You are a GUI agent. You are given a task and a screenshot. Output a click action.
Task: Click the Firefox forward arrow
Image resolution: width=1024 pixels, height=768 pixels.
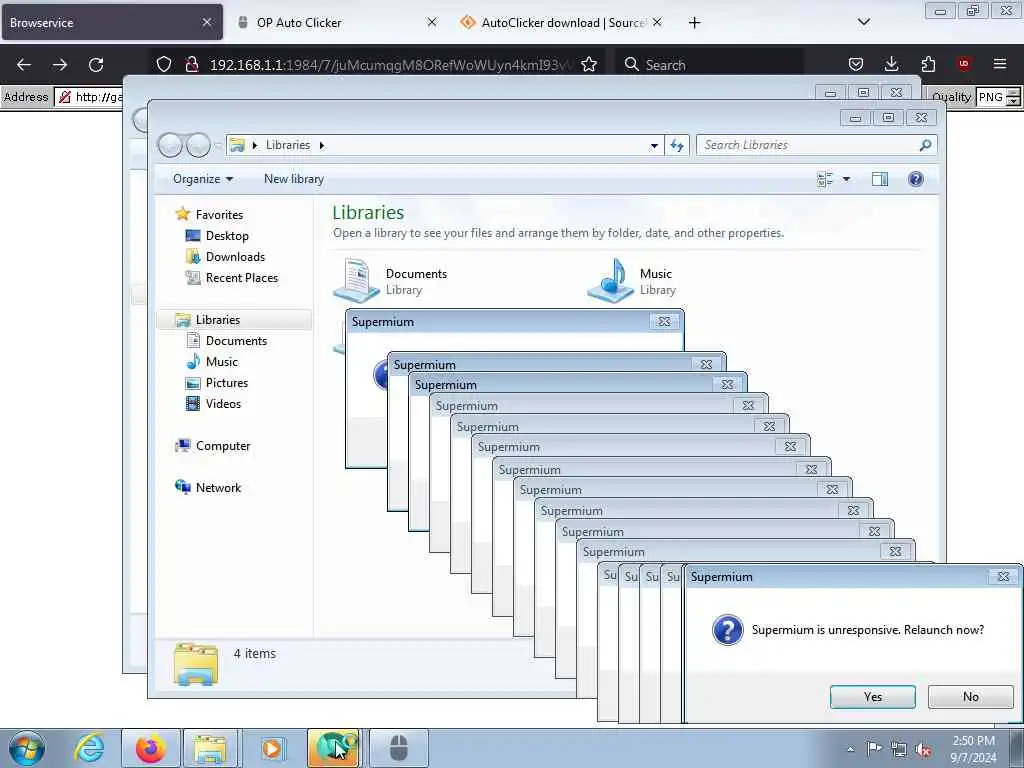(59, 64)
